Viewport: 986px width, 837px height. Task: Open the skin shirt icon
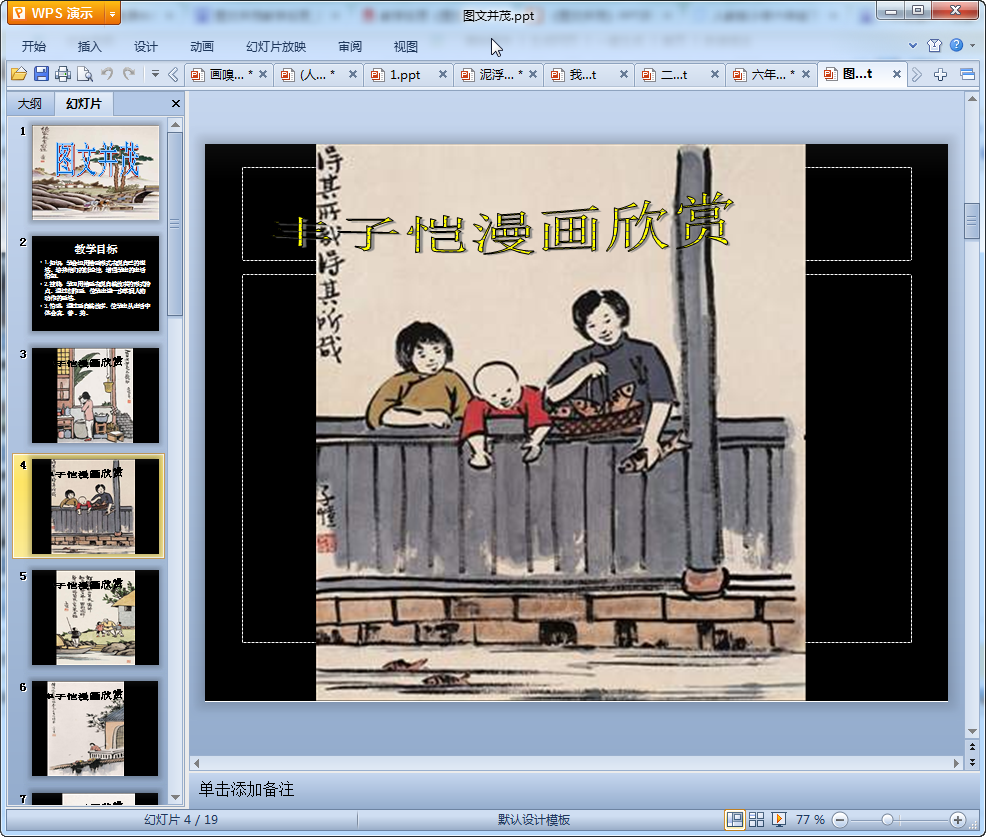pos(934,45)
